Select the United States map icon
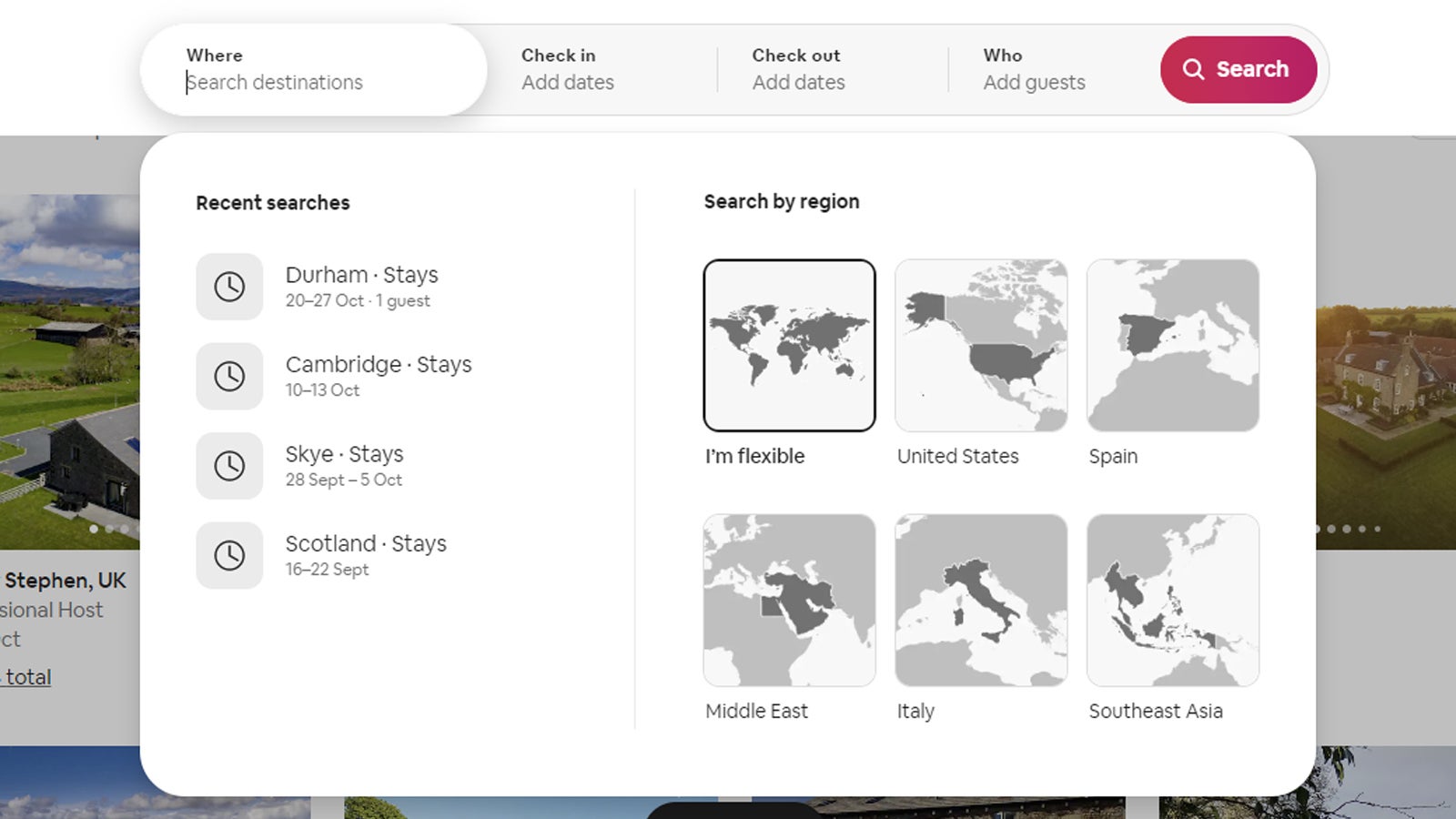The height and width of the screenshot is (819, 1456). pyautogui.click(x=981, y=346)
